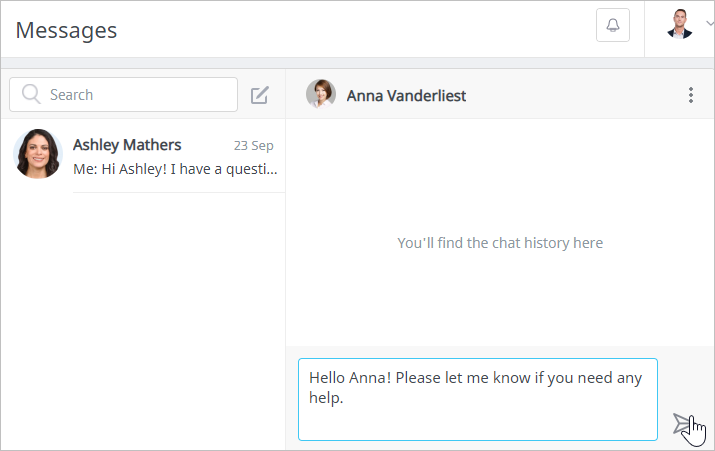The image size is (715, 451).
Task: Click the message preview 'Me: Hi Ashley!'
Action: tap(175, 169)
